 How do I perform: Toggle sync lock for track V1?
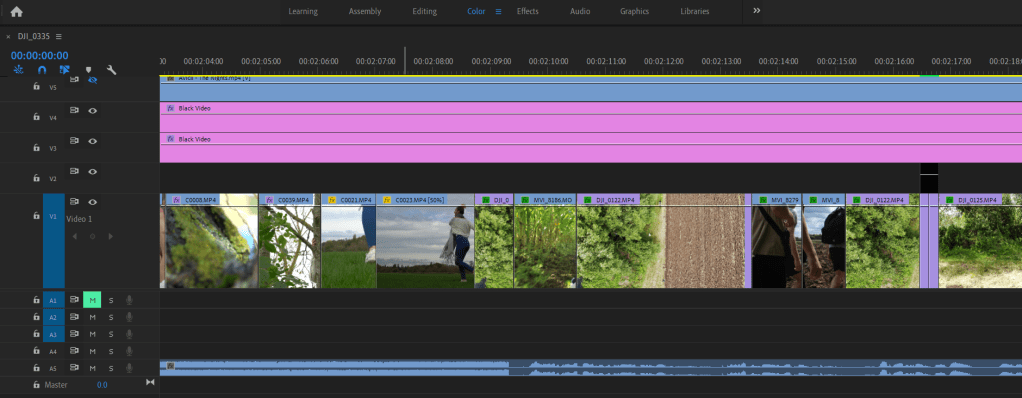point(74,202)
